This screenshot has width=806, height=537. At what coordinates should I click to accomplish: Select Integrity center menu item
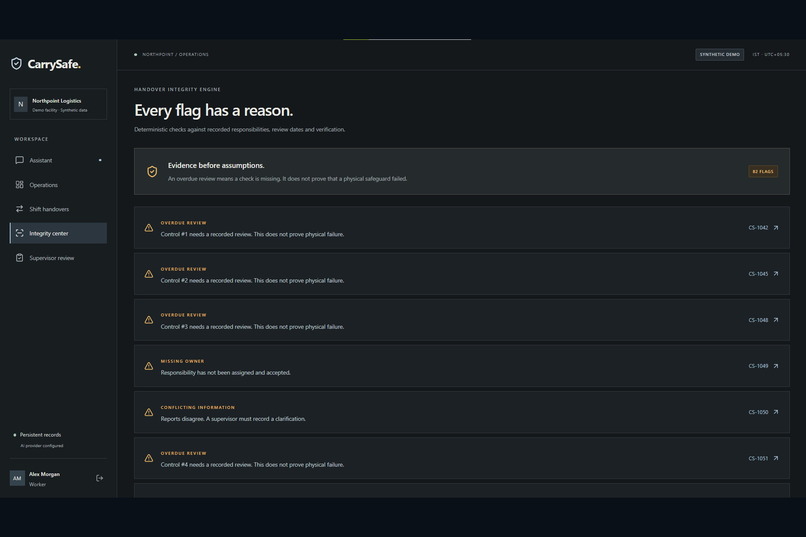point(58,233)
